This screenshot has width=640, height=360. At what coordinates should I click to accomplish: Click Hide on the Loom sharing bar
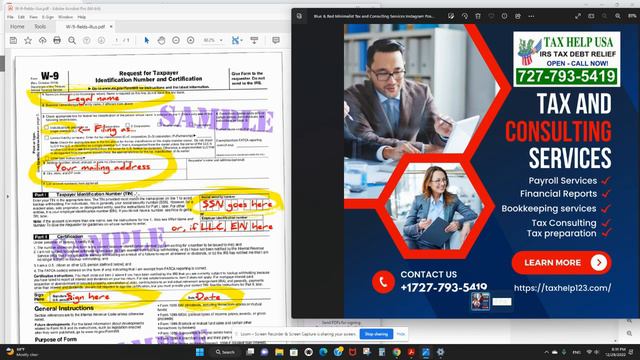click(401, 334)
